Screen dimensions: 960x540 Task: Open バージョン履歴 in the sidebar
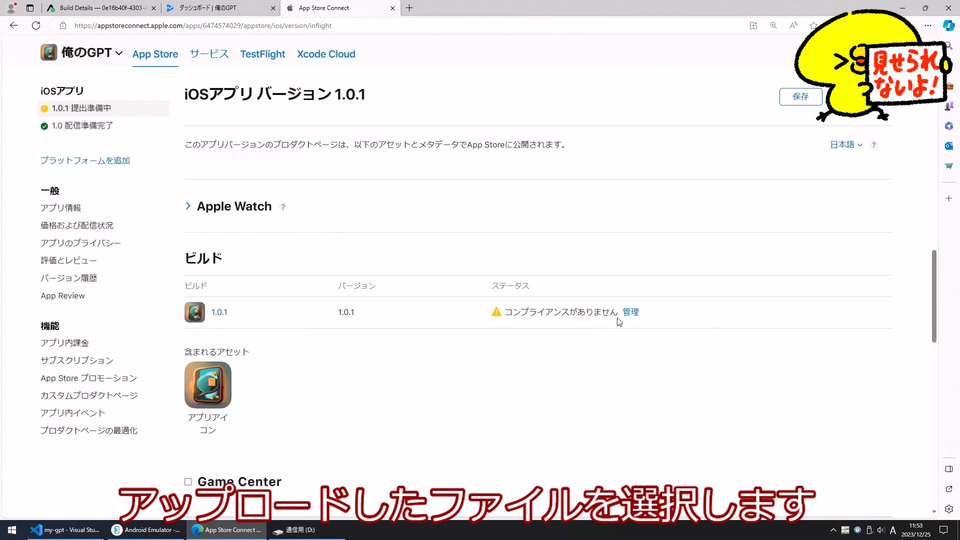69,278
